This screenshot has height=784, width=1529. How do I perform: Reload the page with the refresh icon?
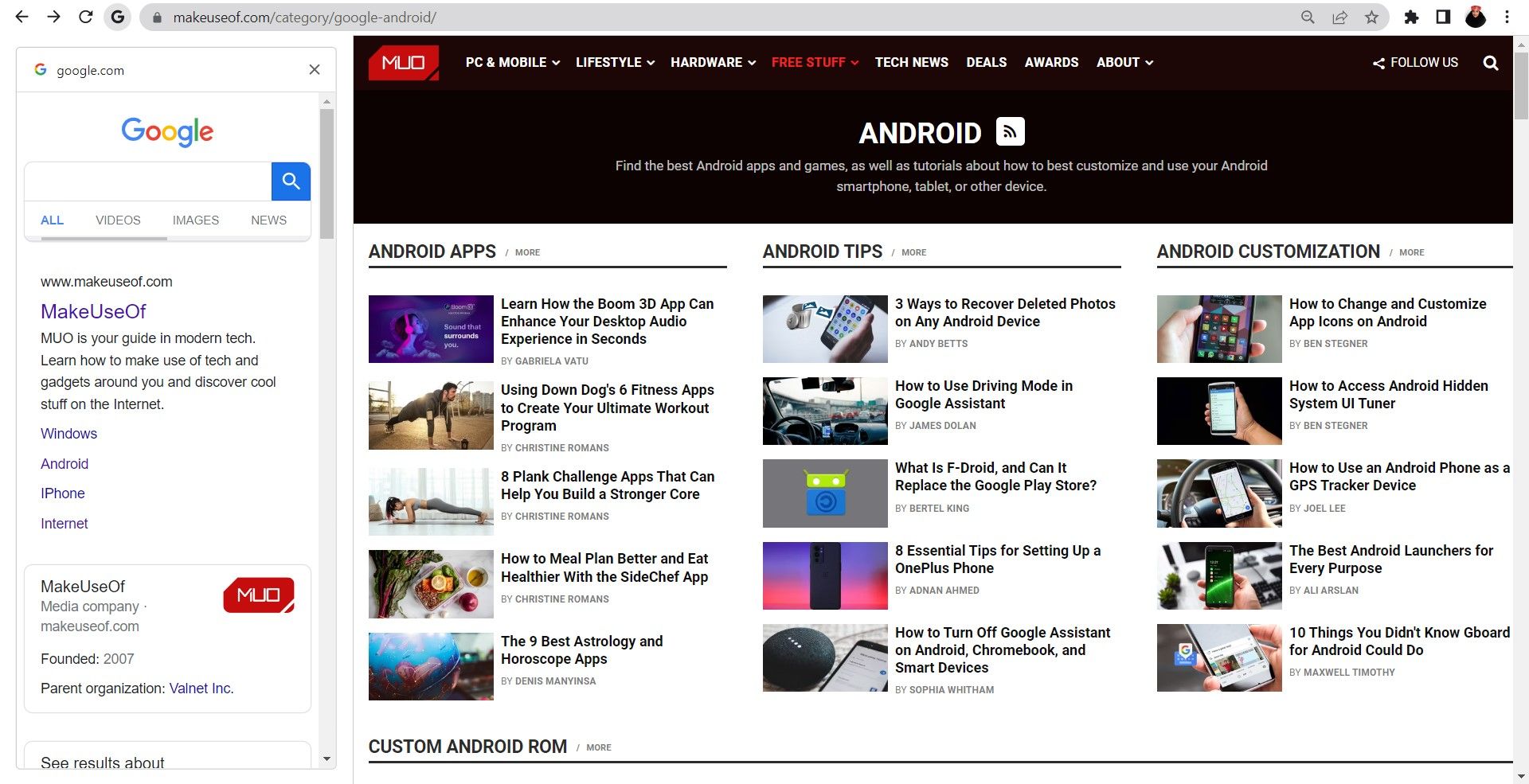tap(85, 17)
